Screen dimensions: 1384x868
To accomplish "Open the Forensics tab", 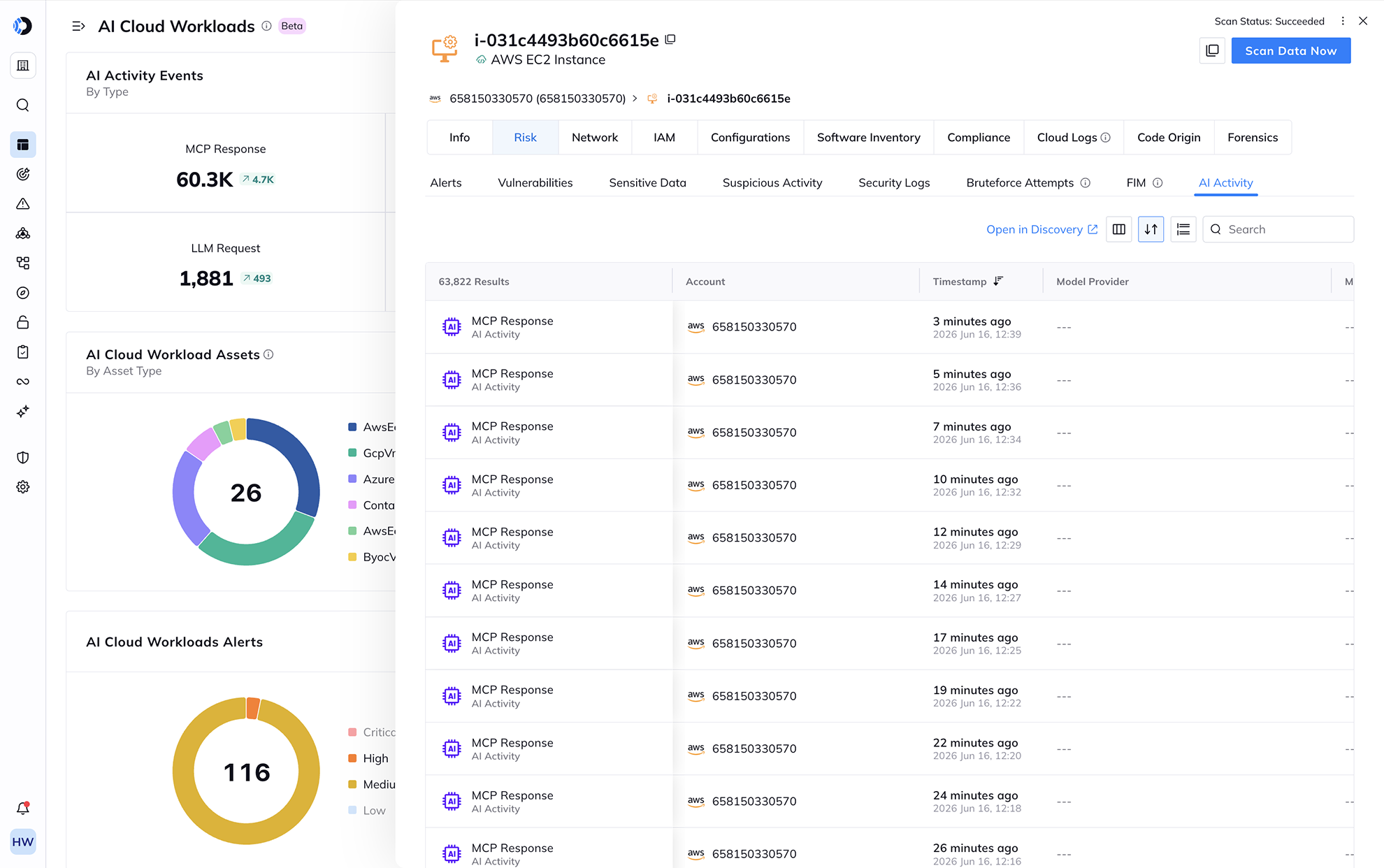I will [1253, 138].
